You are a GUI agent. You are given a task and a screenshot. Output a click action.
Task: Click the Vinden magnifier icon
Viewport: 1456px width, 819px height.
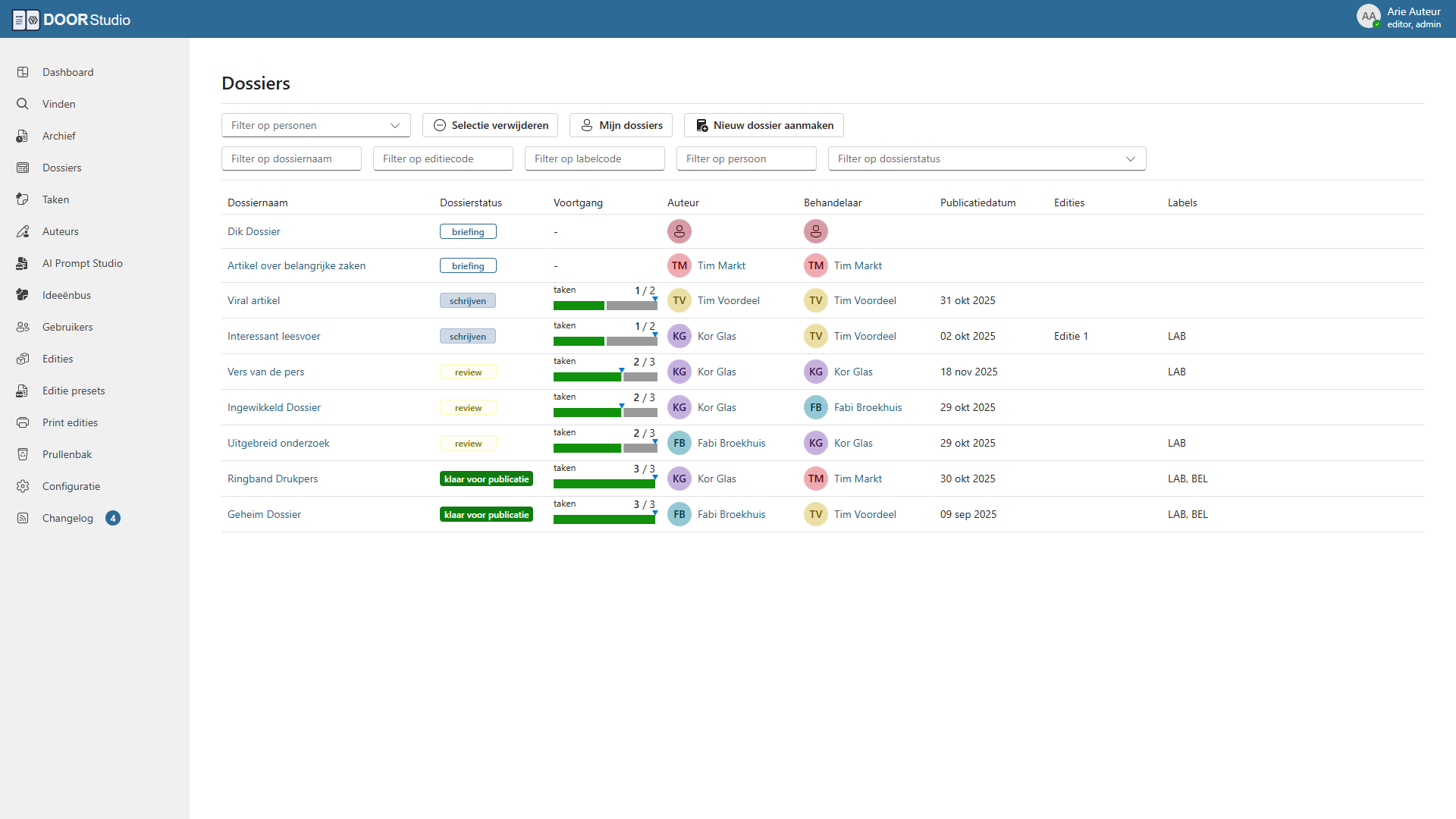(x=23, y=104)
